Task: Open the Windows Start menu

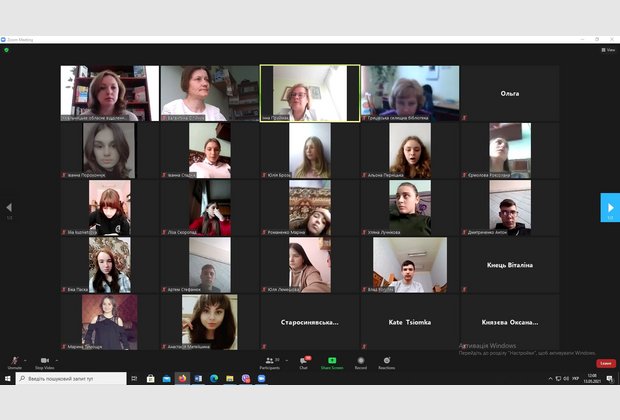Action: tap(8, 378)
